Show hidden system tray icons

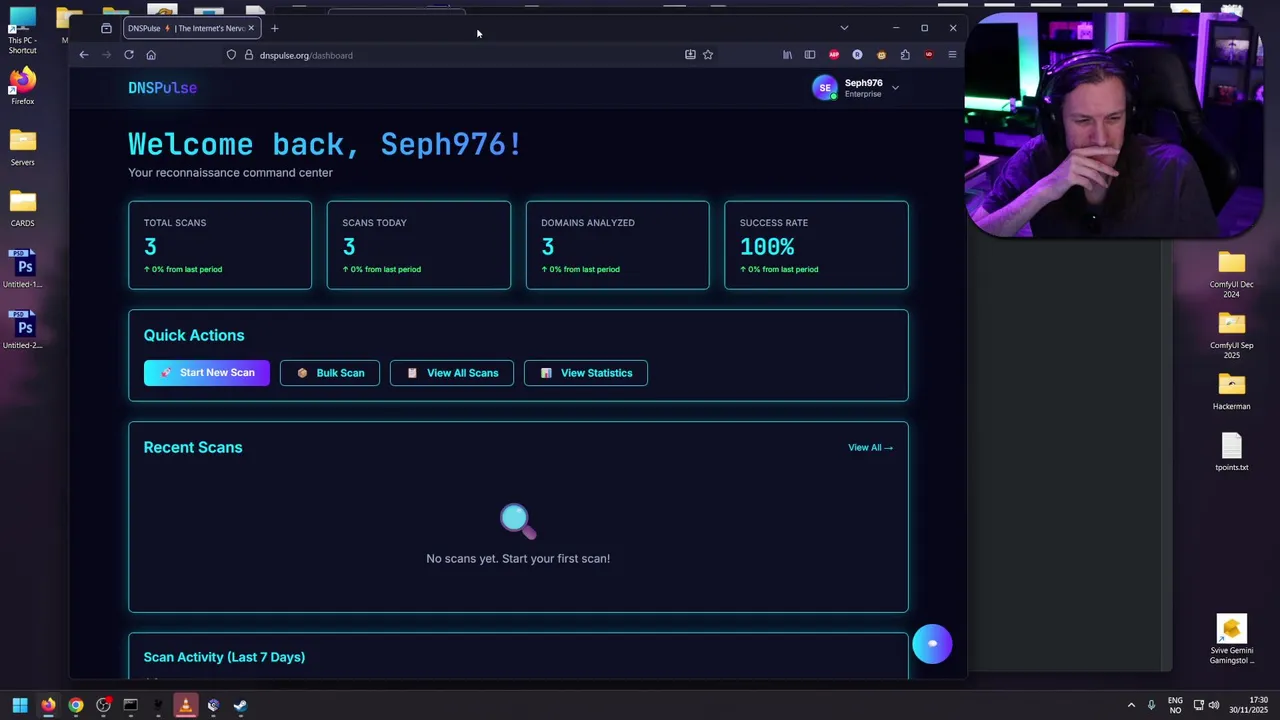point(1131,705)
